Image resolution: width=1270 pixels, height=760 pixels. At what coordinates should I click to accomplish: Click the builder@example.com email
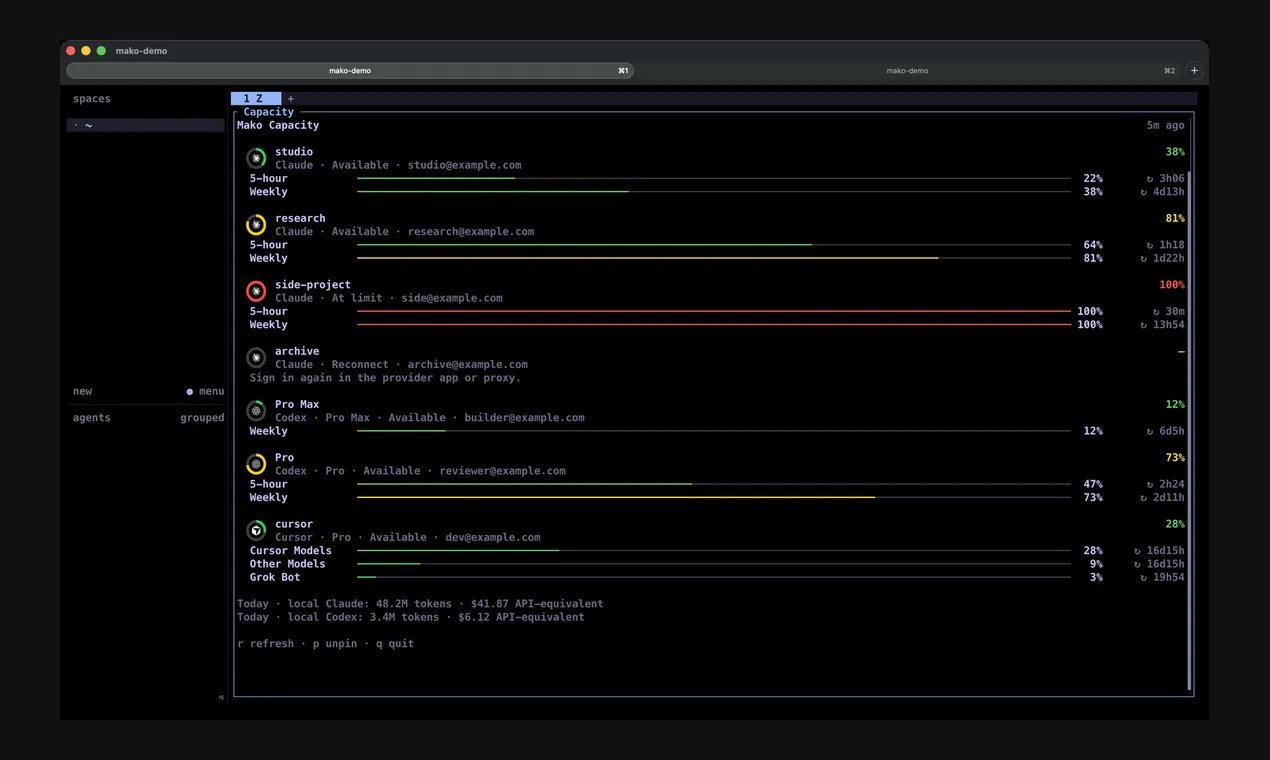point(524,417)
